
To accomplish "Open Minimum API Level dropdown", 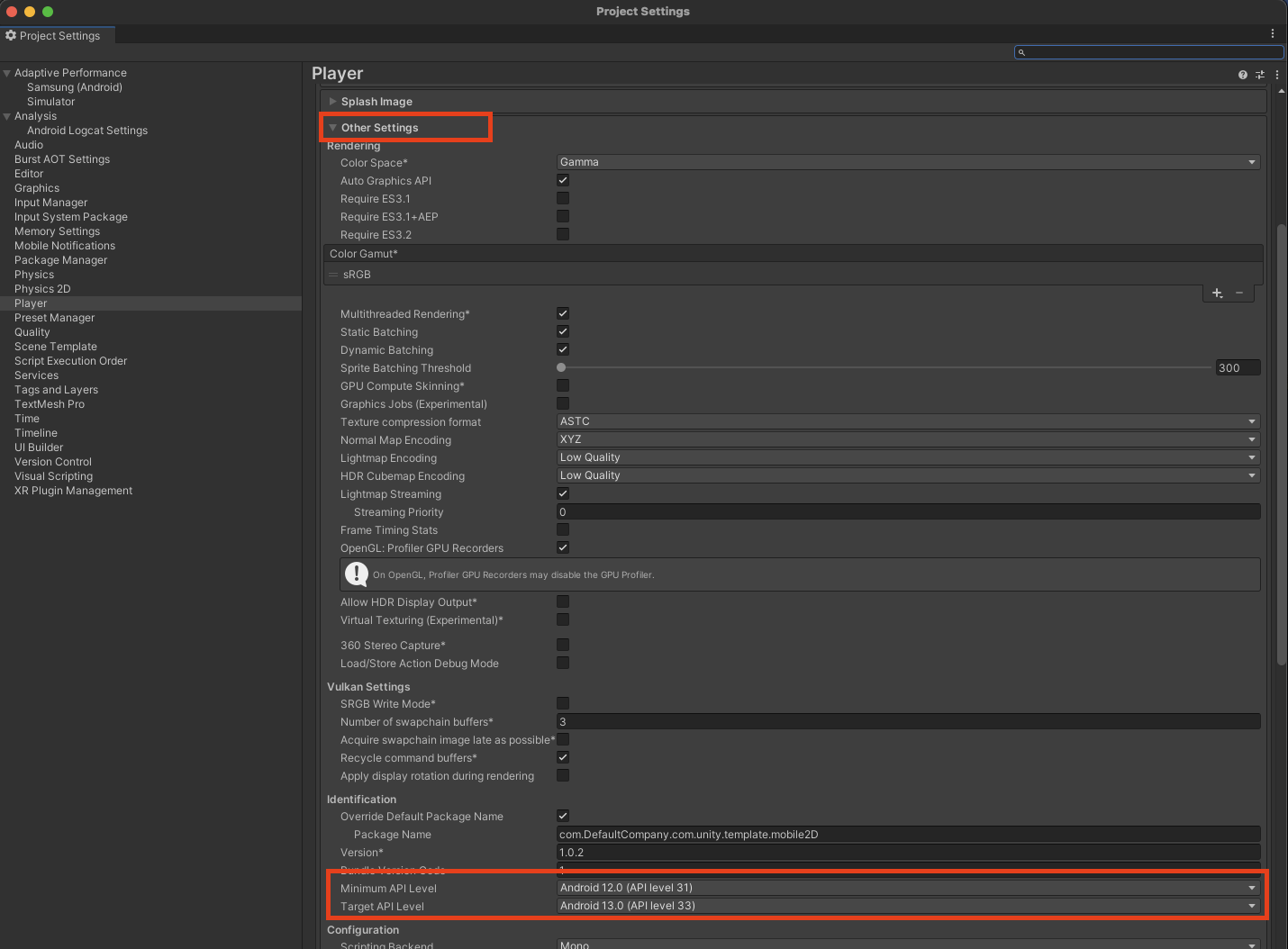I will tap(908, 888).
